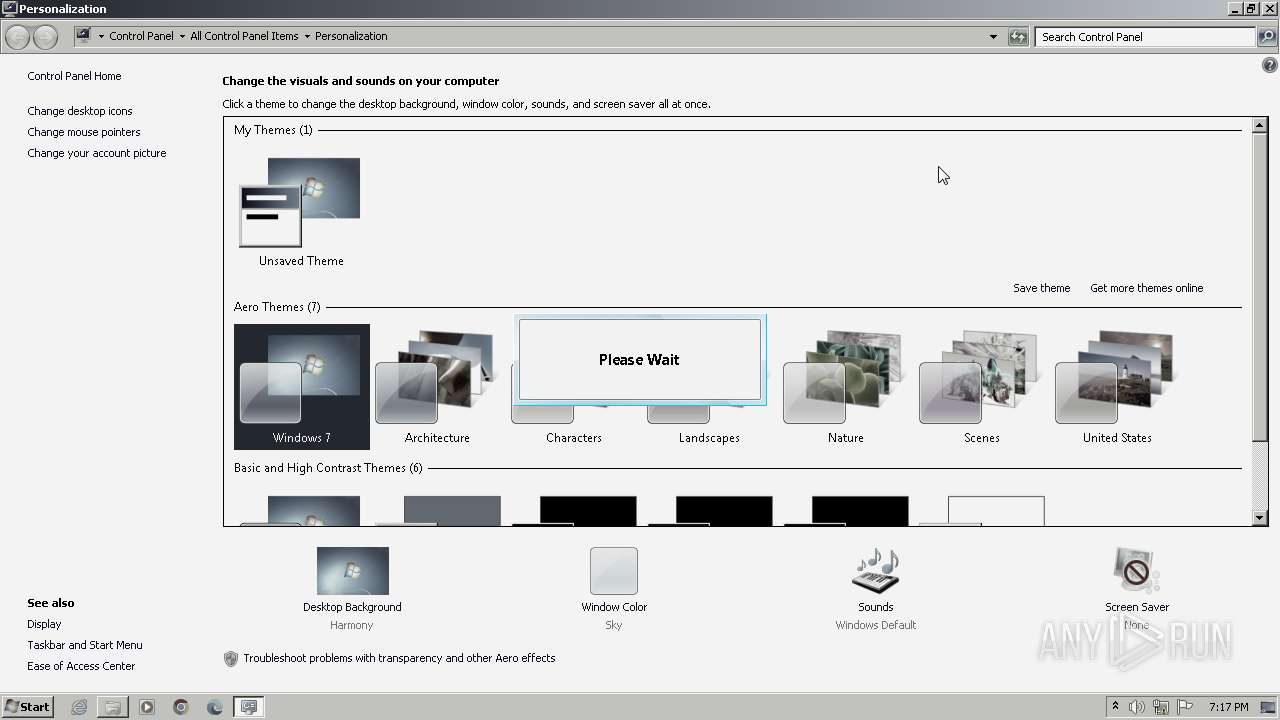Open Change desktop icons link
The image size is (1280, 720).
(80, 111)
